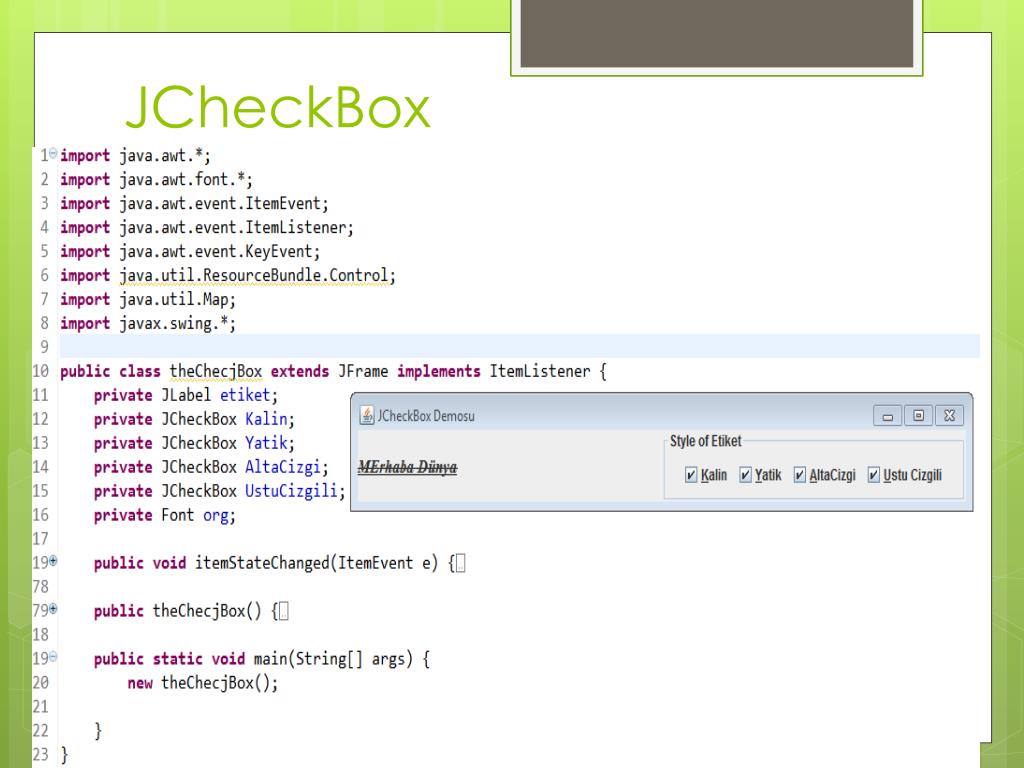
Task: Click 'java.awt.event.KeyEvent' import text
Action: 216,251
